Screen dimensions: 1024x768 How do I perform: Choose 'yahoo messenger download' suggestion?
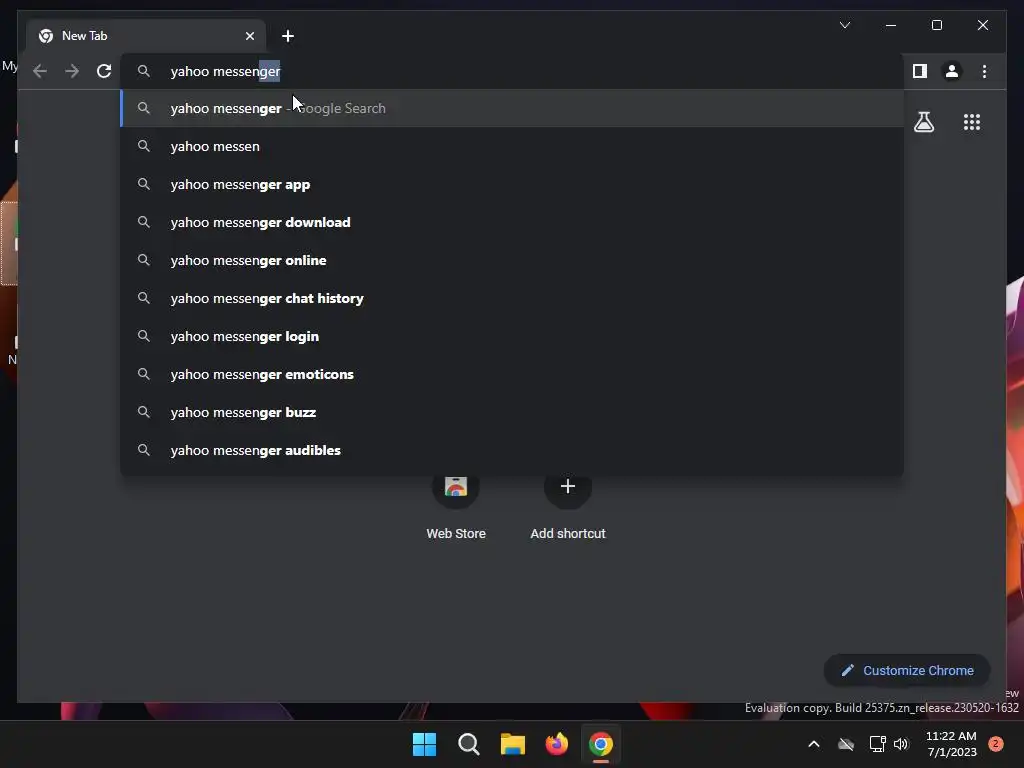click(512, 222)
